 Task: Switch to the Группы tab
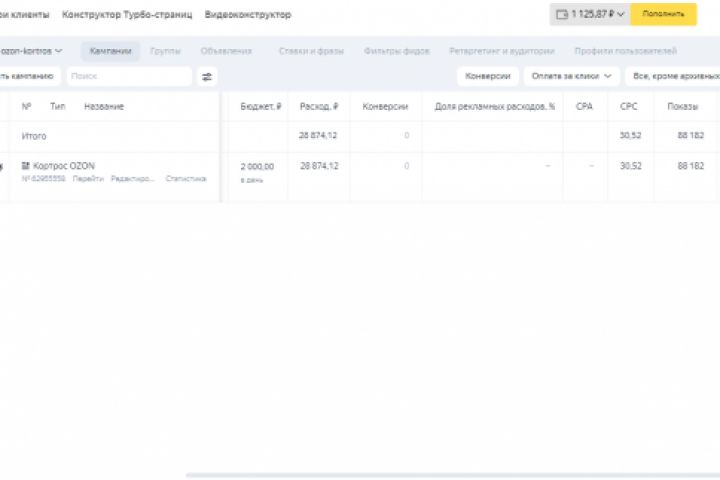165,51
